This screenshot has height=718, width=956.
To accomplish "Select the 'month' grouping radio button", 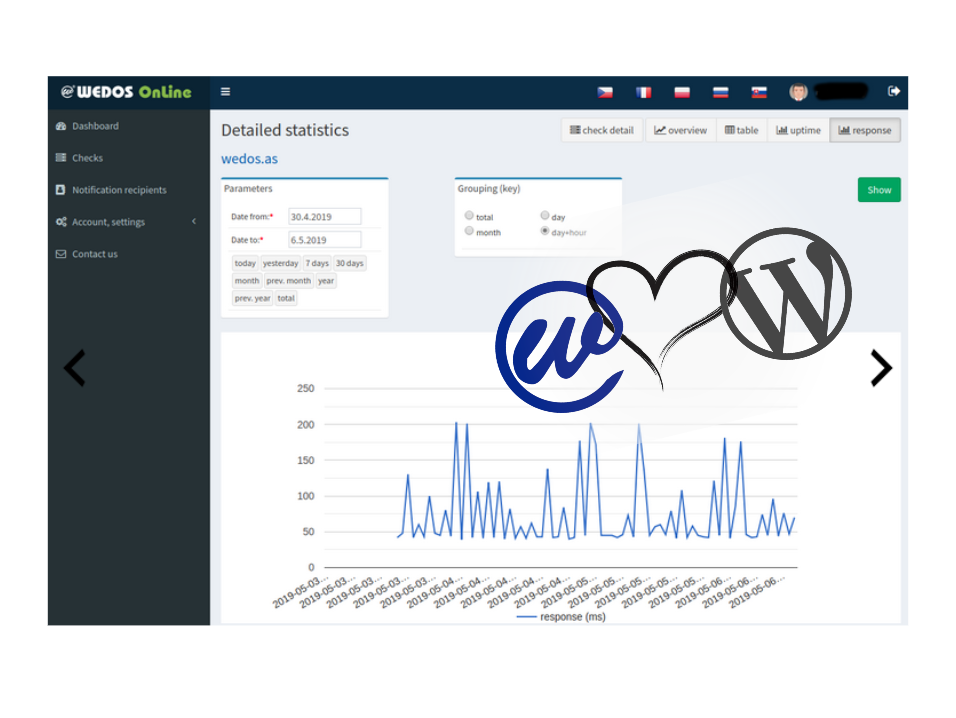I will tap(470, 232).
